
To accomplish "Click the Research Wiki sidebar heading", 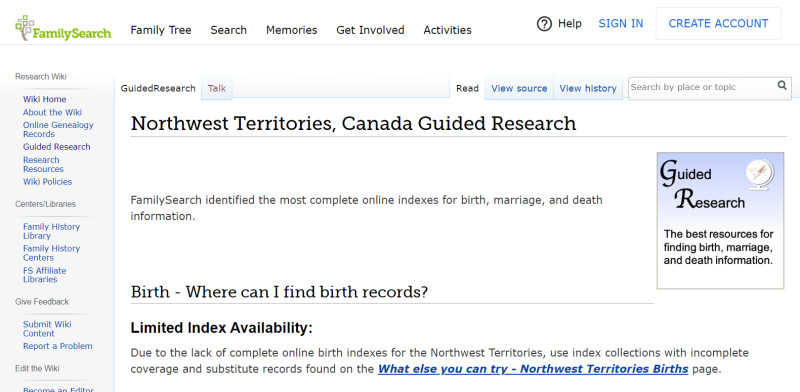I will pos(41,77).
